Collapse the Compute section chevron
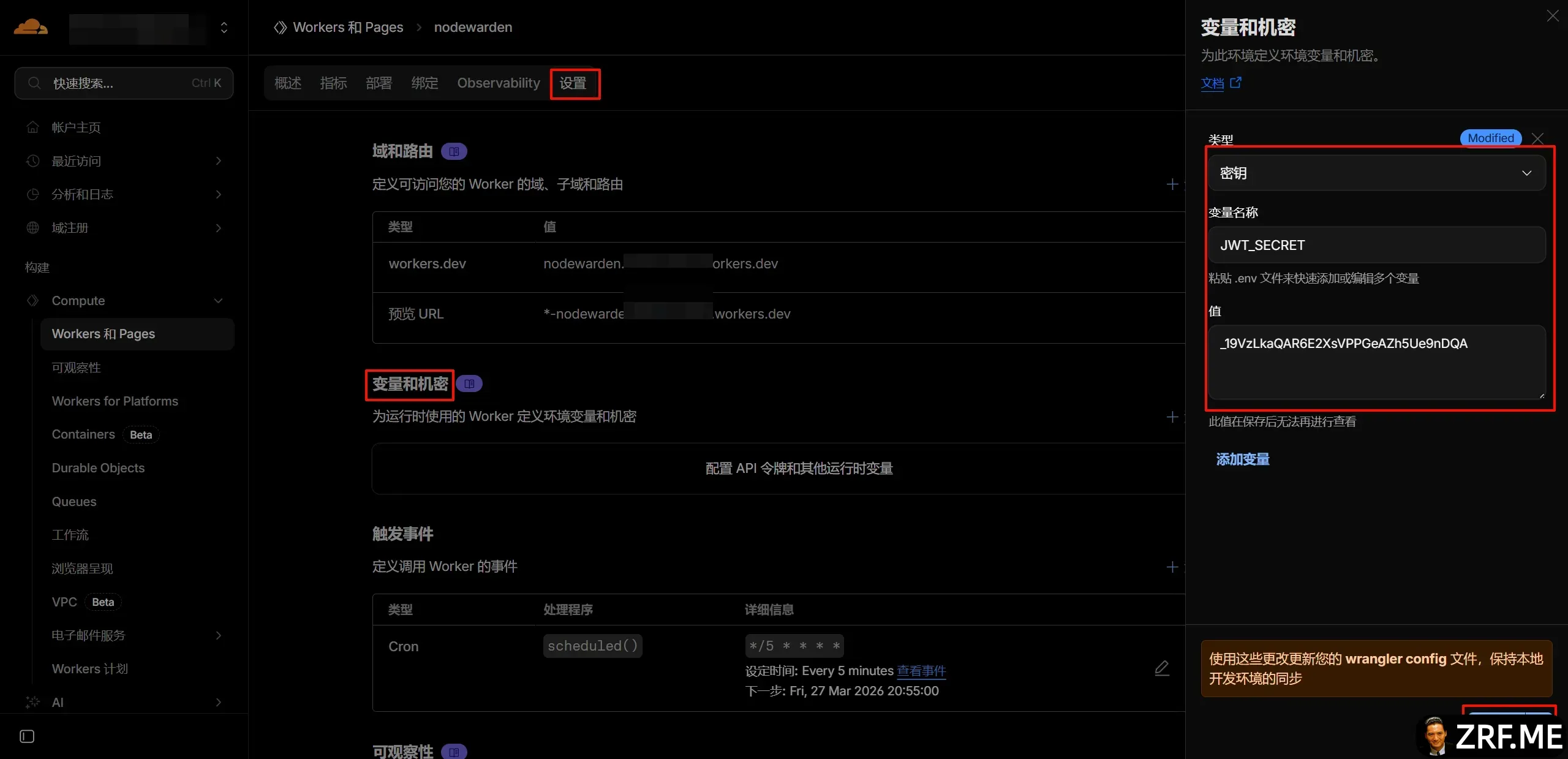 tap(219, 301)
